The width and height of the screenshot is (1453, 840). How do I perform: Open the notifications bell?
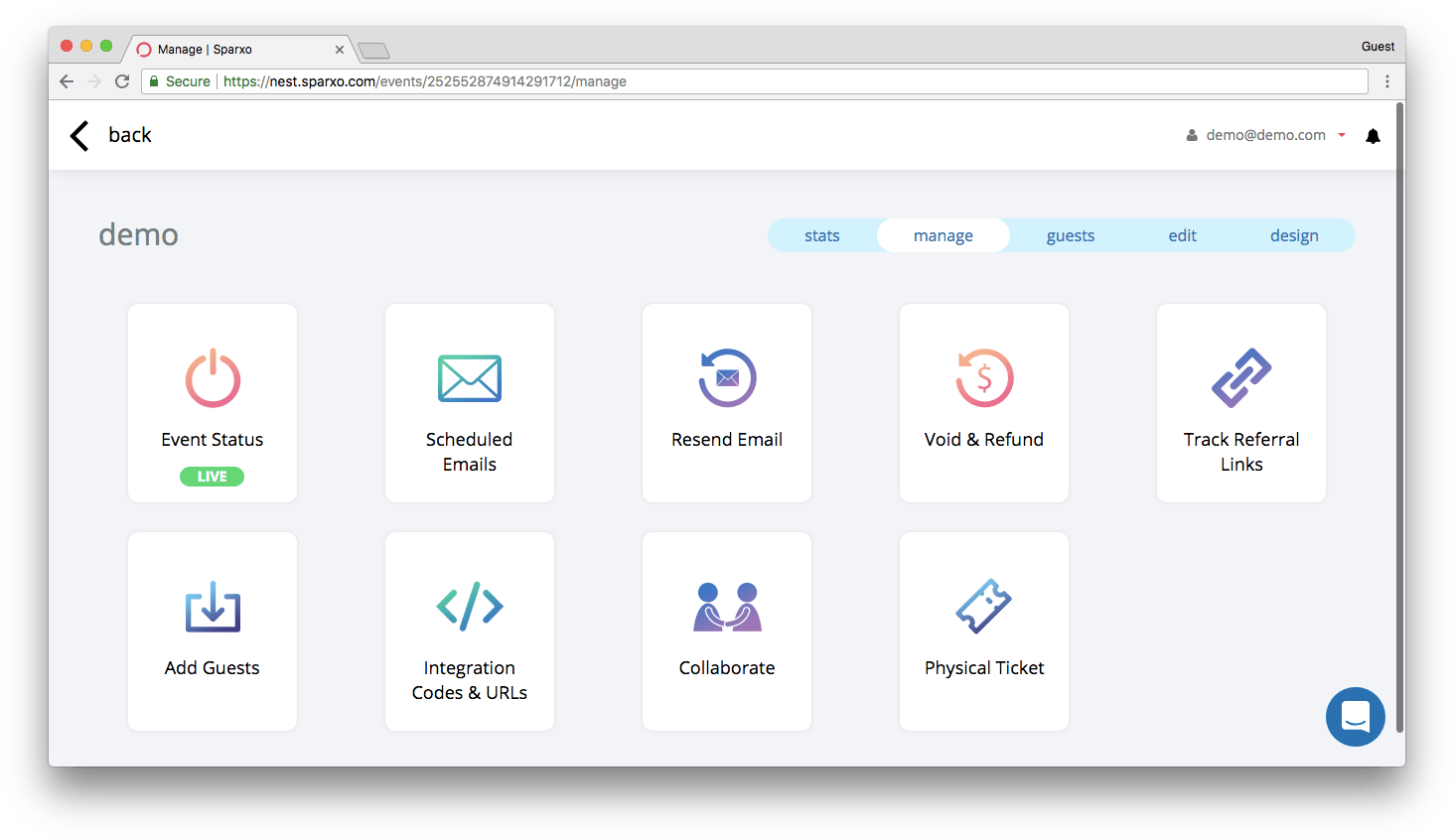tap(1373, 136)
